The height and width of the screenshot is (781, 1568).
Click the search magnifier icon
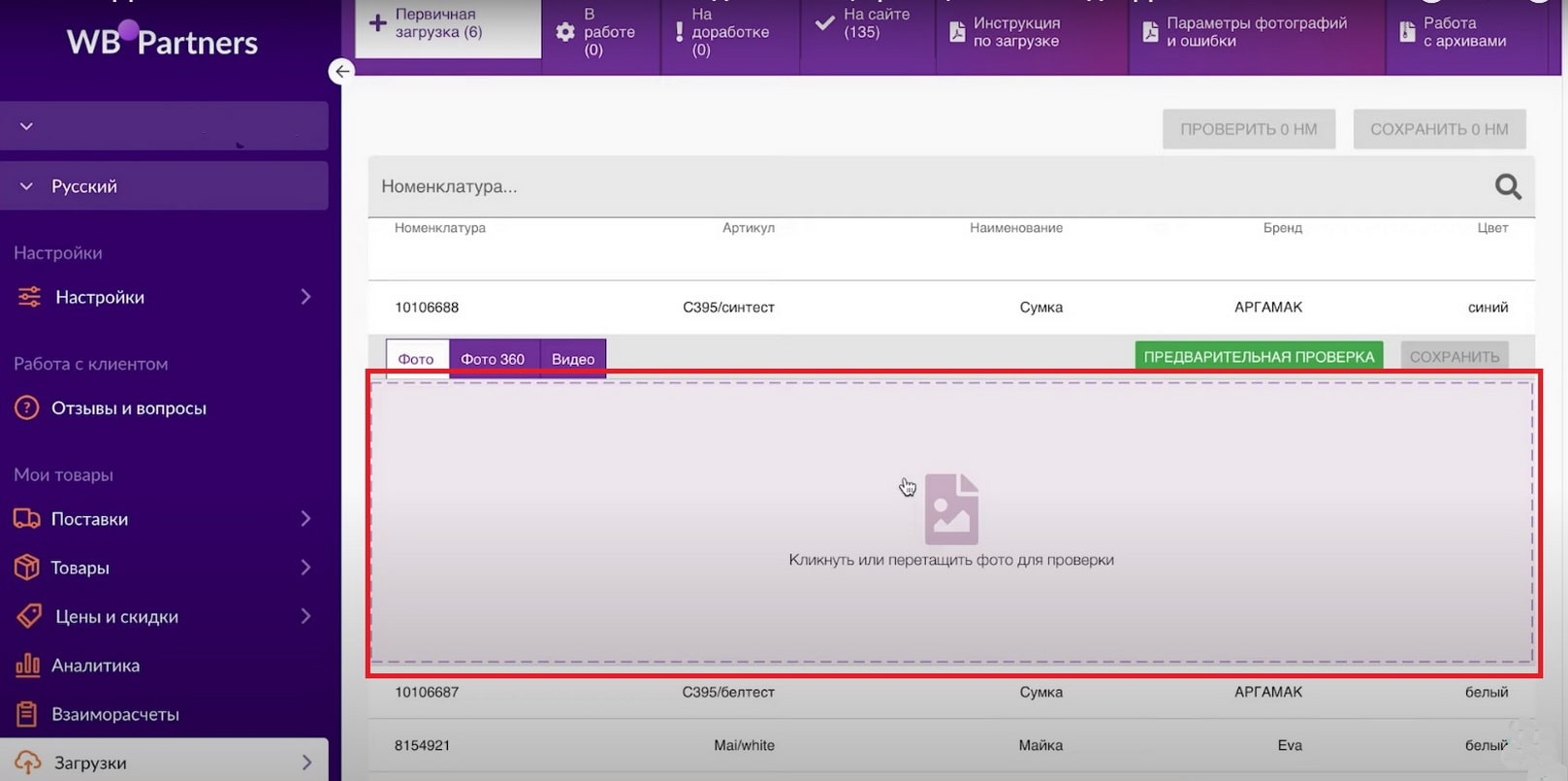click(x=1508, y=186)
